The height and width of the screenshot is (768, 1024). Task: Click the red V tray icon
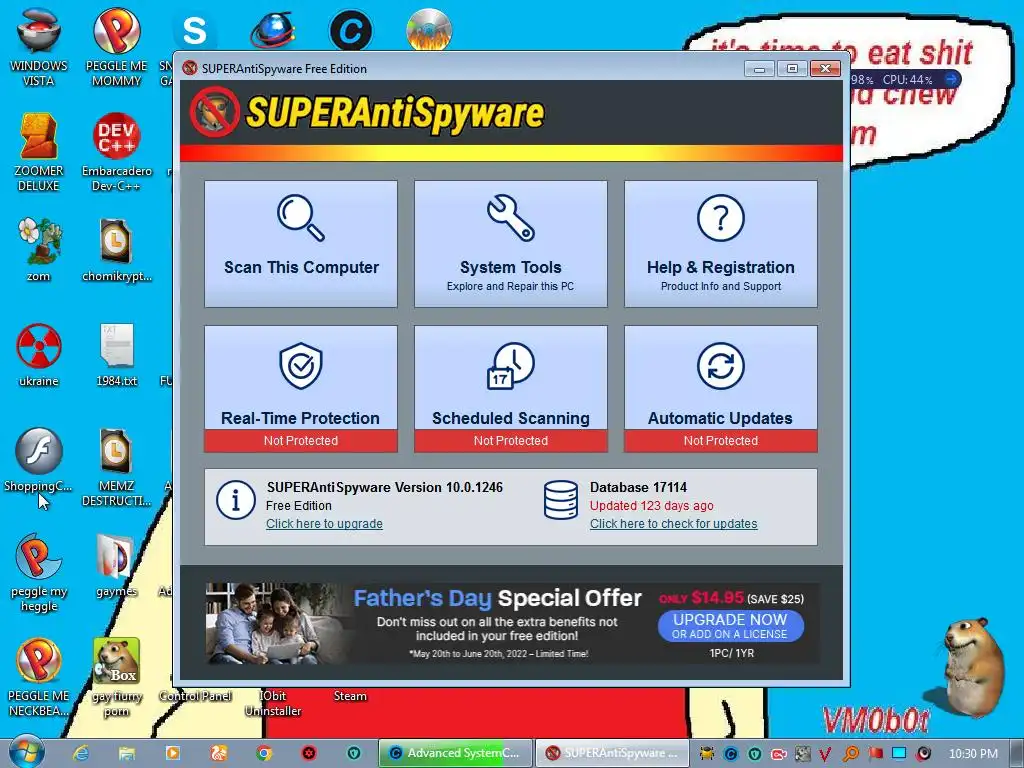(x=825, y=754)
